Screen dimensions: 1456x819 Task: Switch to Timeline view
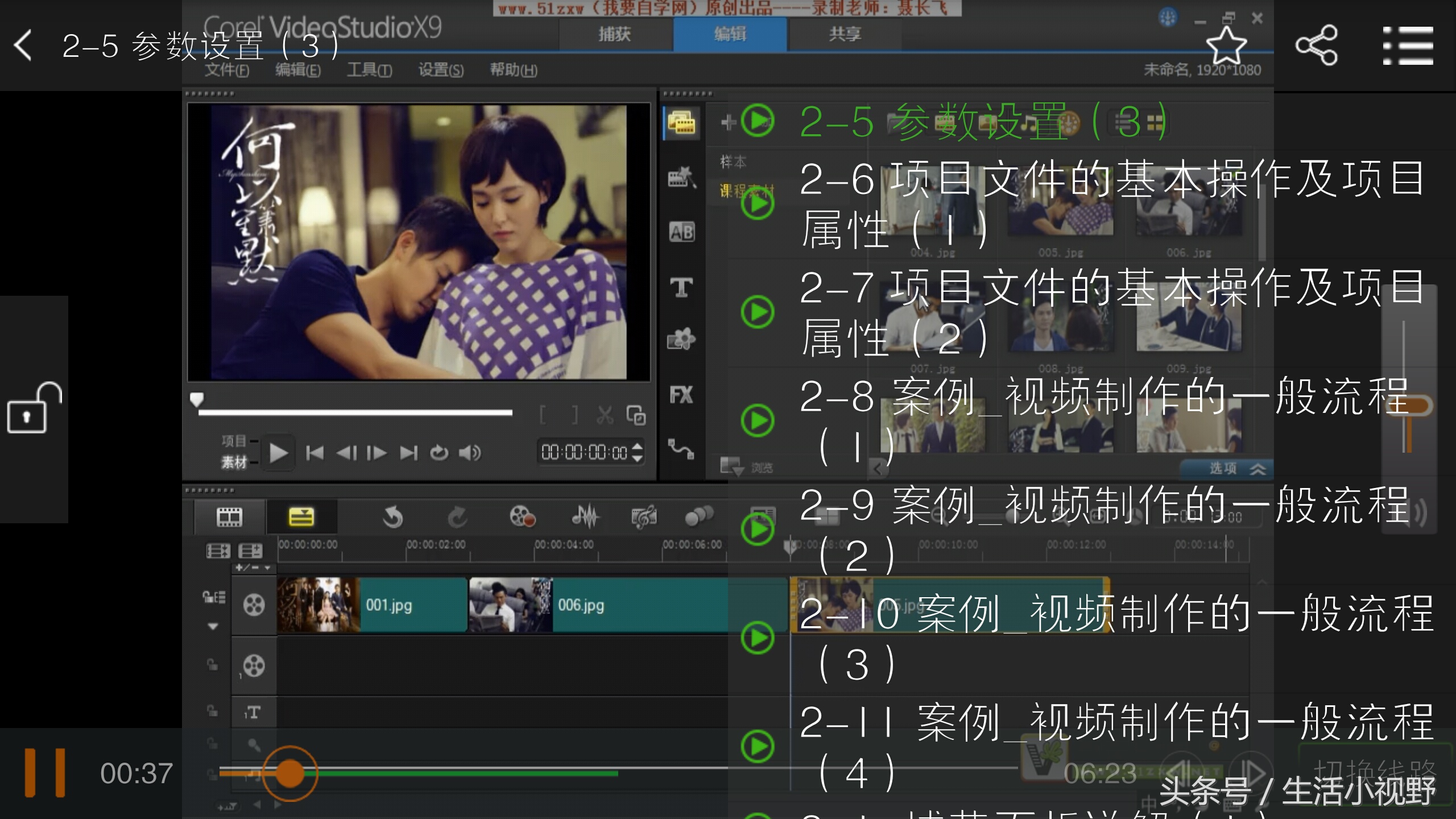(301, 517)
